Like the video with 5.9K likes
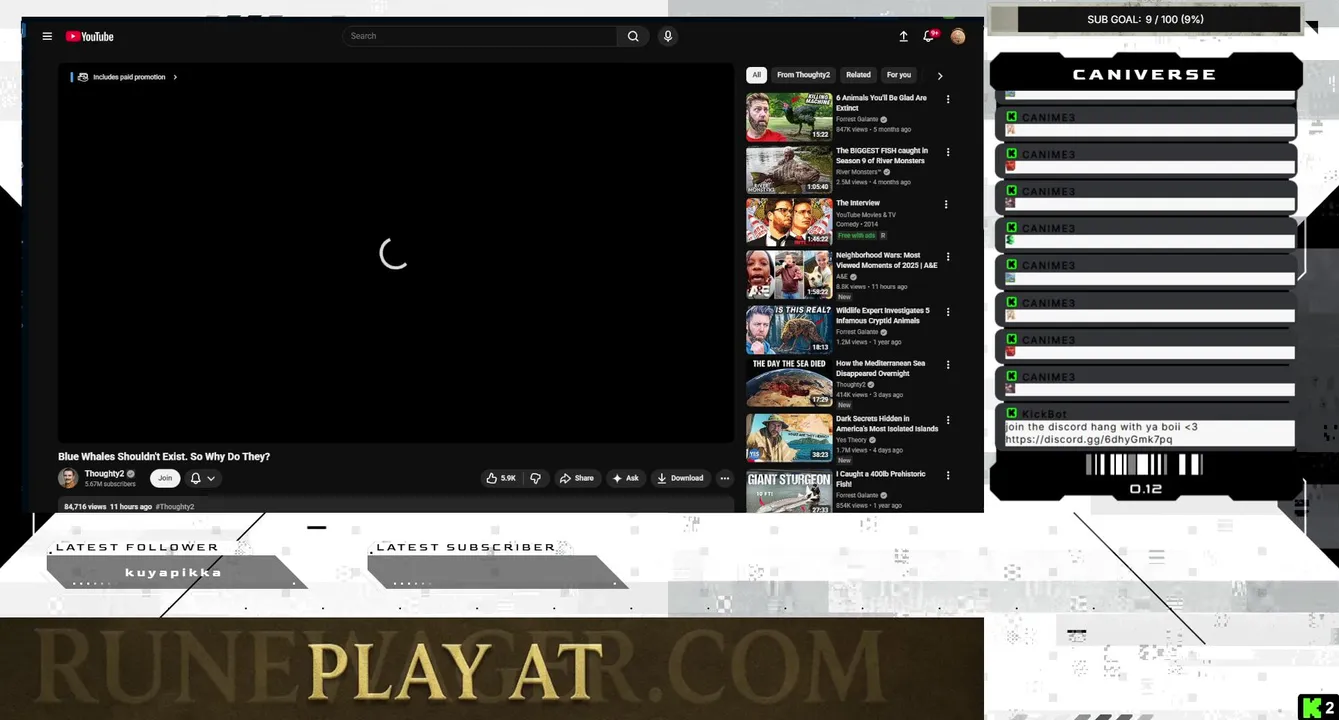The height and width of the screenshot is (720, 1339). point(501,478)
